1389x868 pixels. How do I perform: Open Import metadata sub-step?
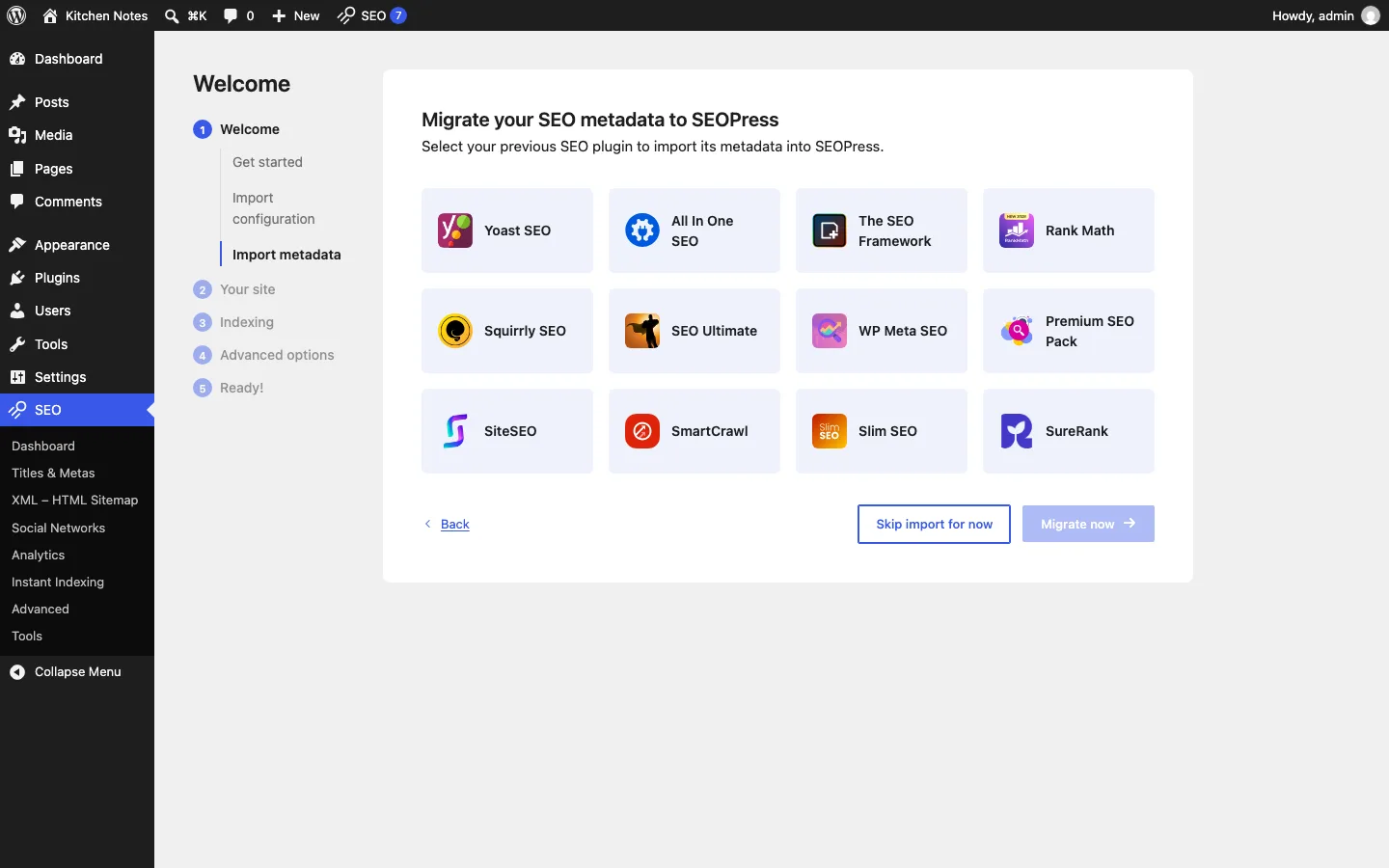(x=286, y=255)
